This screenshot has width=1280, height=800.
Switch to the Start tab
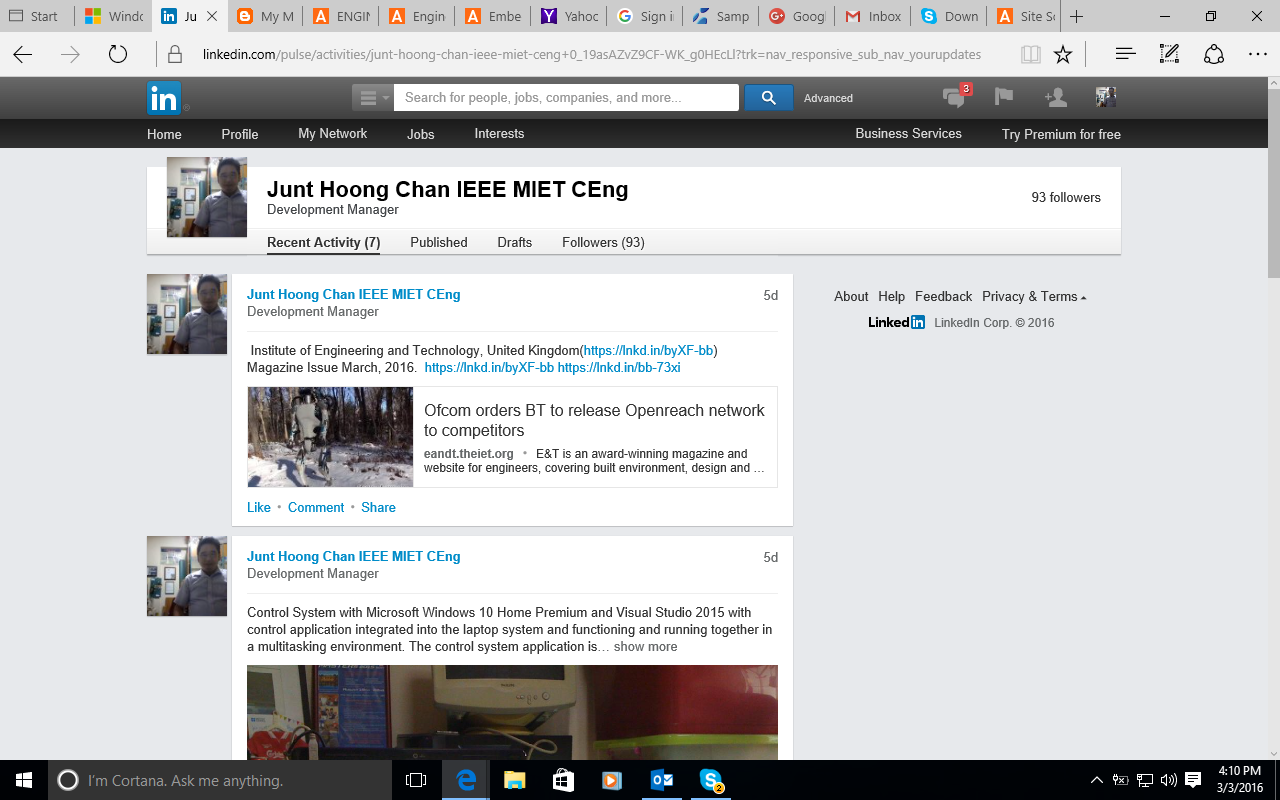(37, 16)
